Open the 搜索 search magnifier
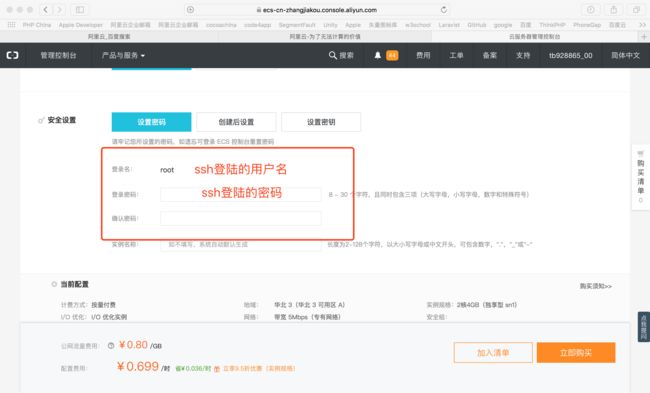The image size is (650, 393). (341, 55)
